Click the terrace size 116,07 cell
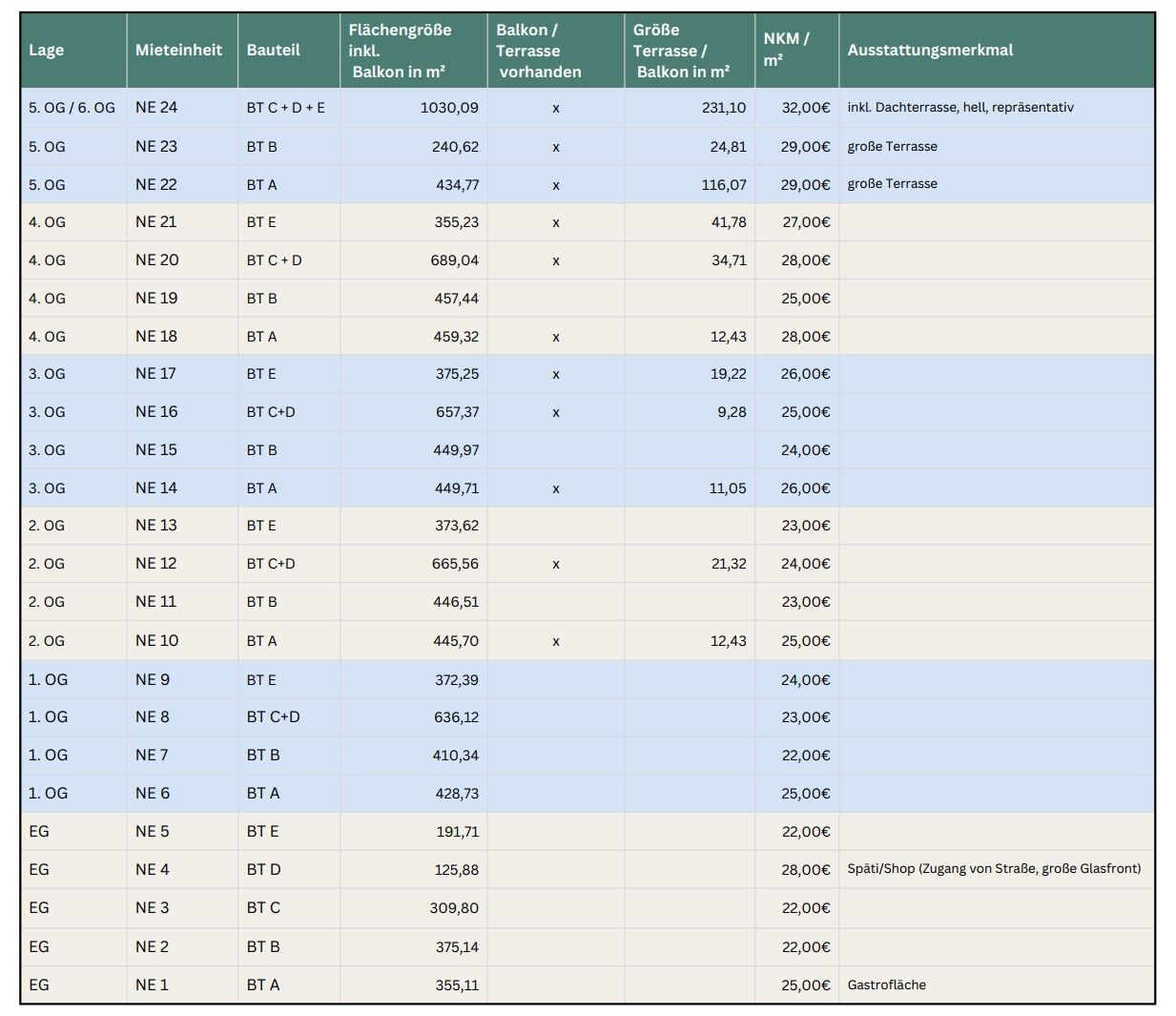Screen dimensions: 1176x1016 pos(723,185)
